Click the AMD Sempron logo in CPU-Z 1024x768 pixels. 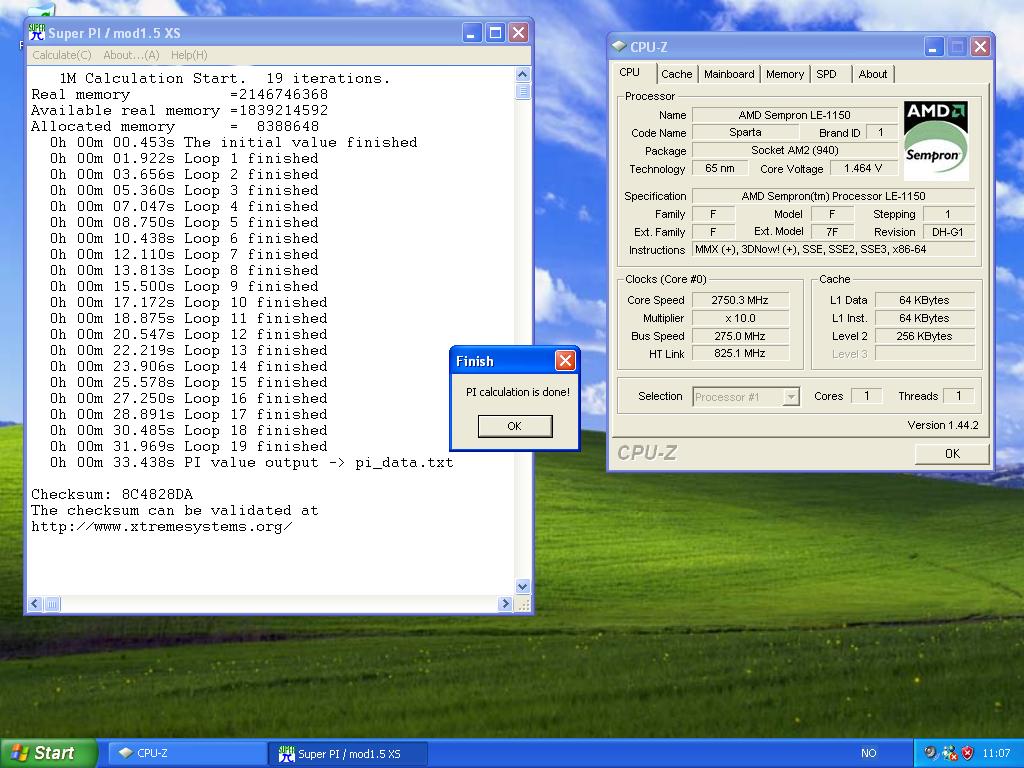pos(935,140)
